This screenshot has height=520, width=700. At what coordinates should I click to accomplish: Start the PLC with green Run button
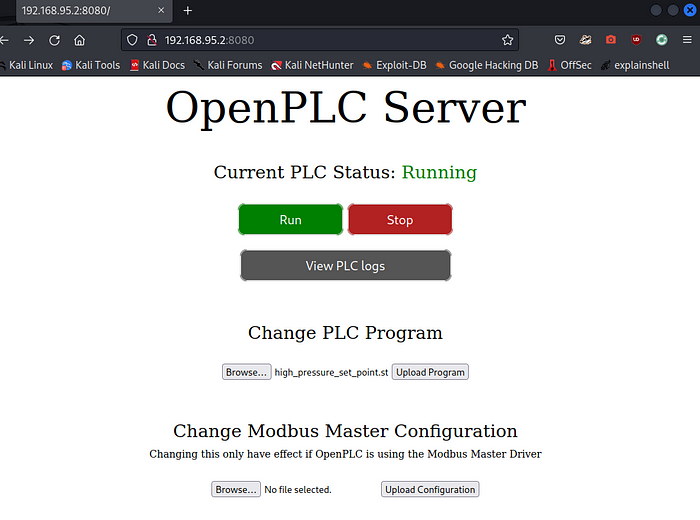pyautogui.click(x=291, y=220)
